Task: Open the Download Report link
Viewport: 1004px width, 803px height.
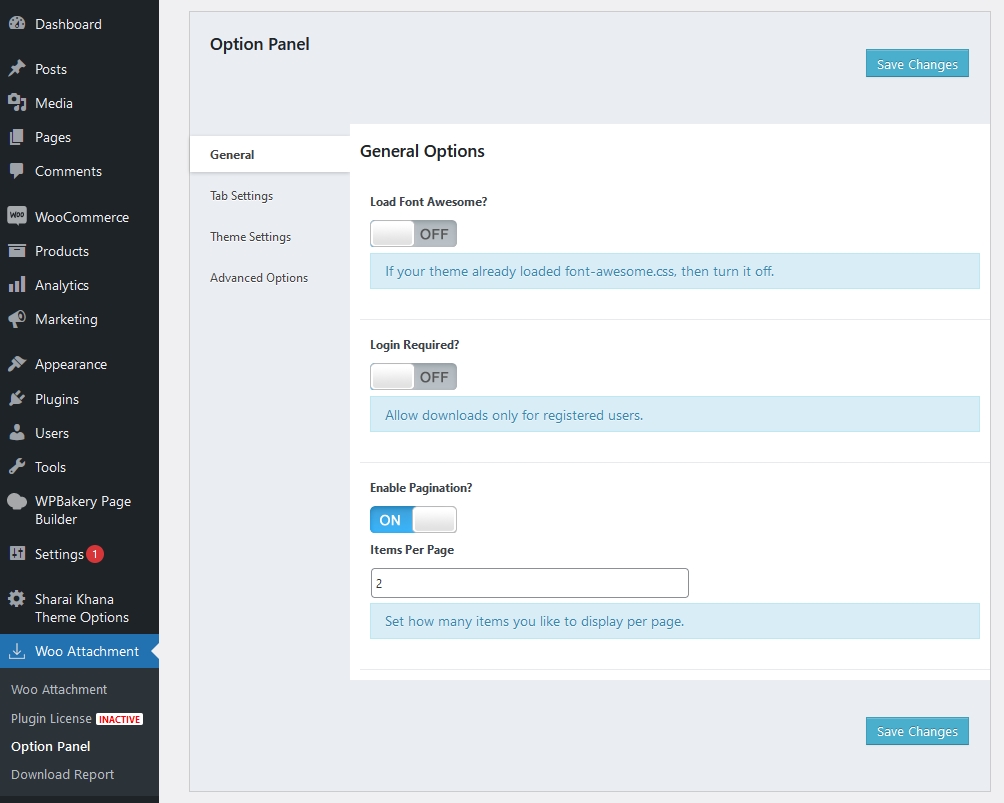Action: pyautogui.click(x=62, y=774)
